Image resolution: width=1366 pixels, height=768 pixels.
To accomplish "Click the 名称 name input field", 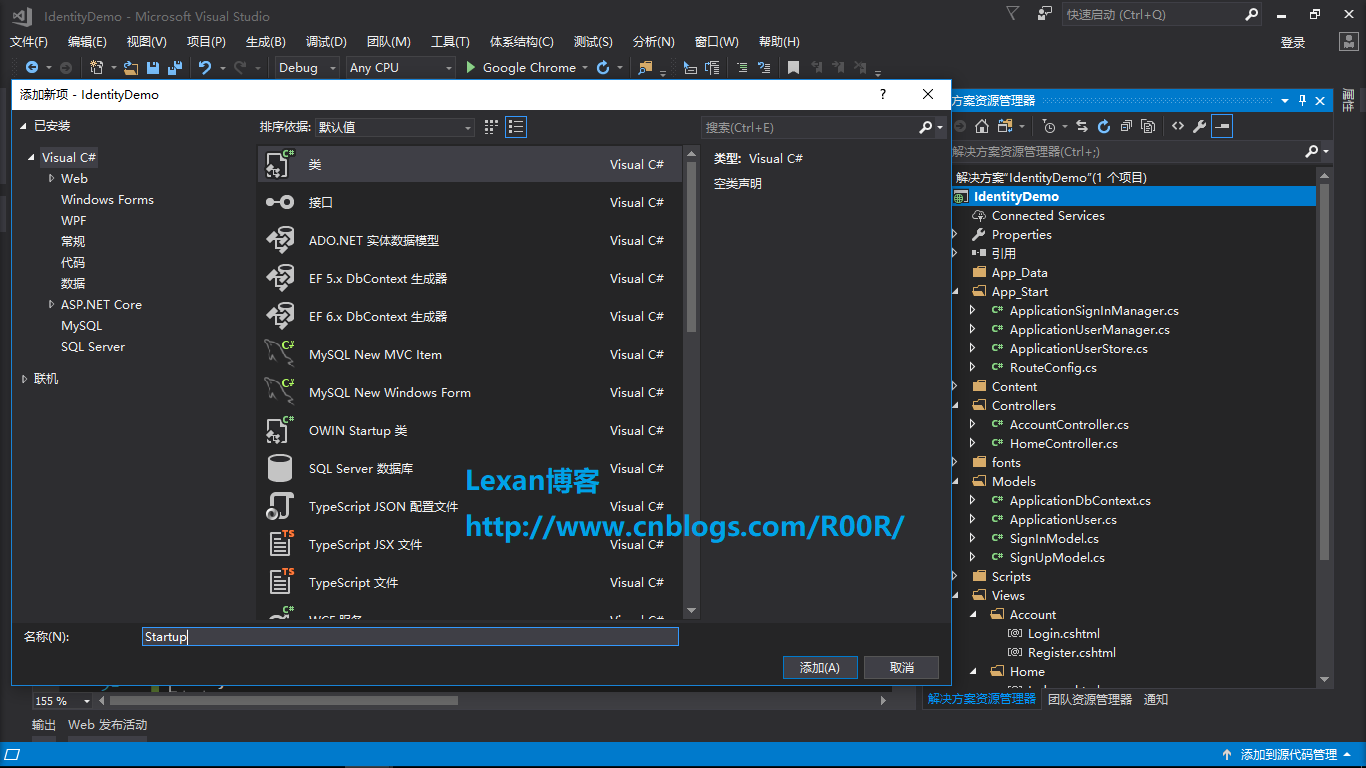I will click(x=410, y=637).
